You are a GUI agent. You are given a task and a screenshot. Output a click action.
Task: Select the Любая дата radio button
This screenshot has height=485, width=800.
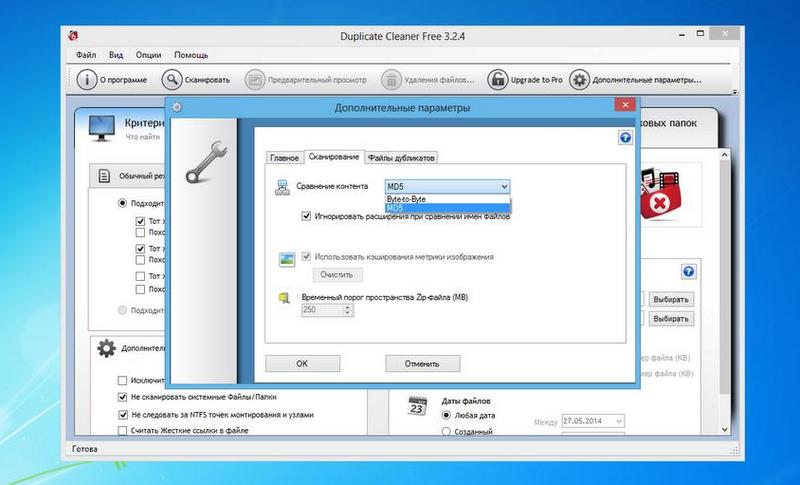coord(446,415)
